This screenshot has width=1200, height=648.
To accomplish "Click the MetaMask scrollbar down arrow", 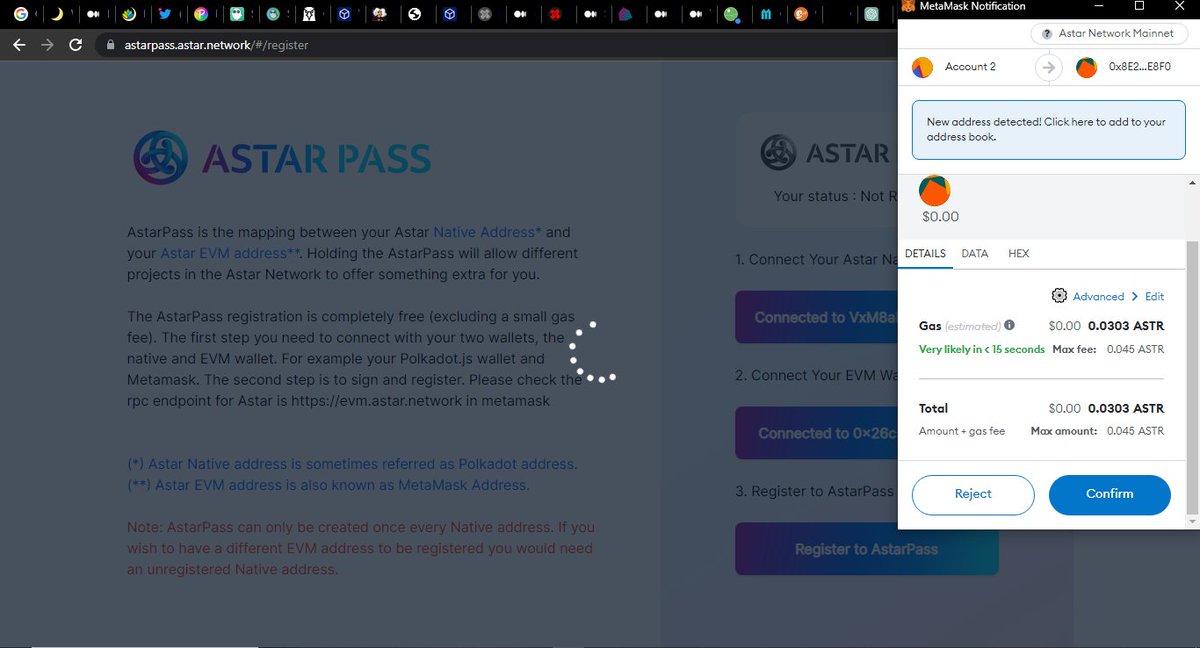I will pyautogui.click(x=1191, y=521).
